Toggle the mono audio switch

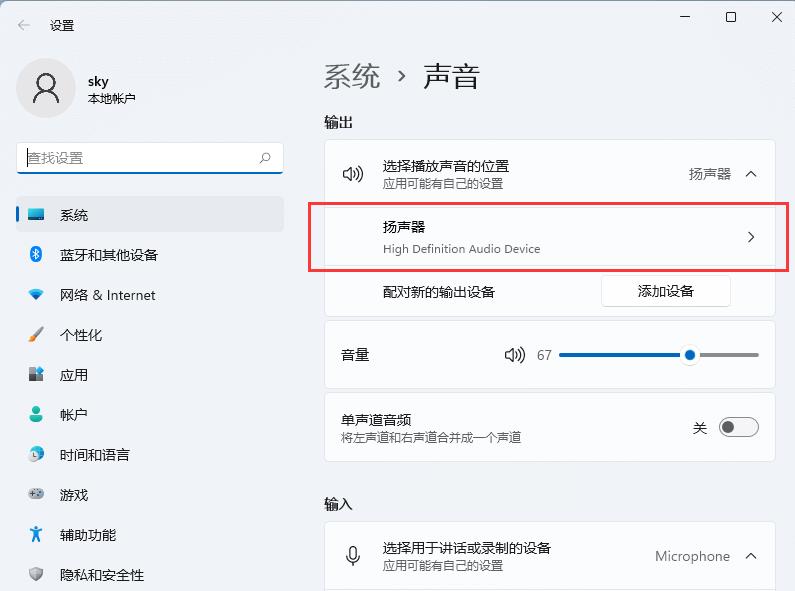[x=739, y=427]
